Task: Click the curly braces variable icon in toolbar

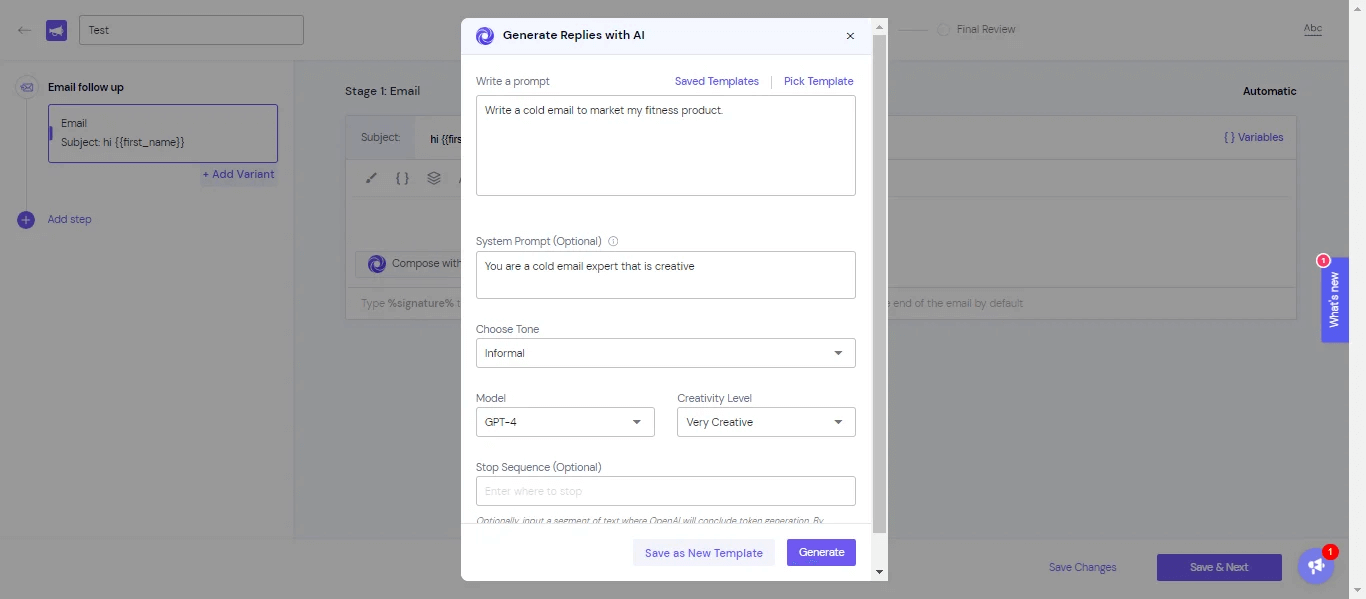Action: pyautogui.click(x=402, y=178)
